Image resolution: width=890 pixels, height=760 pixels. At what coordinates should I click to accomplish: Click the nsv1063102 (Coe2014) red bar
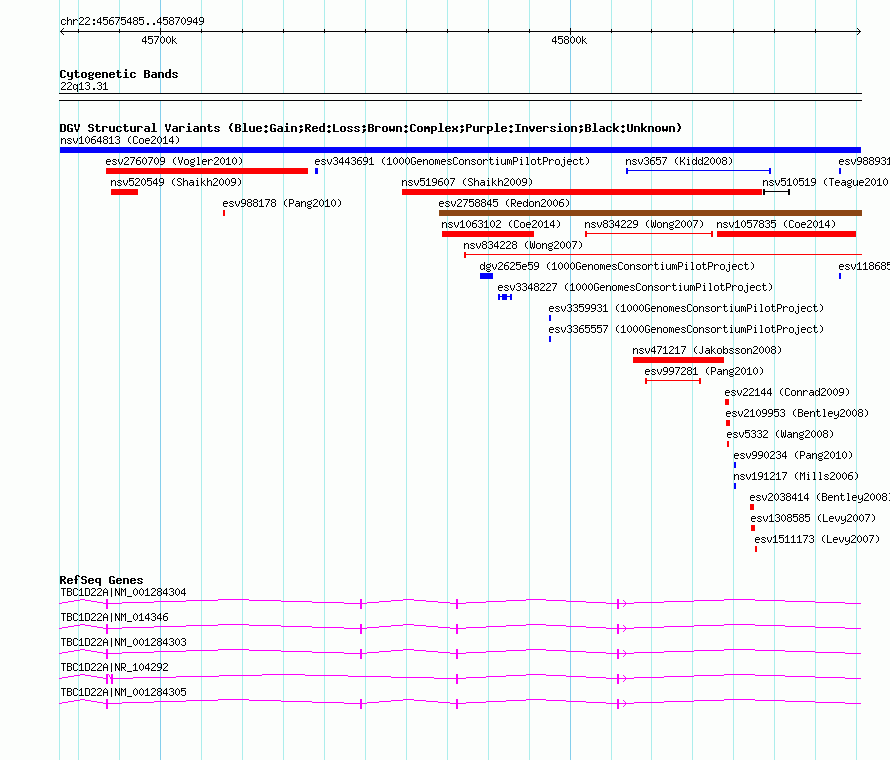tap(488, 234)
